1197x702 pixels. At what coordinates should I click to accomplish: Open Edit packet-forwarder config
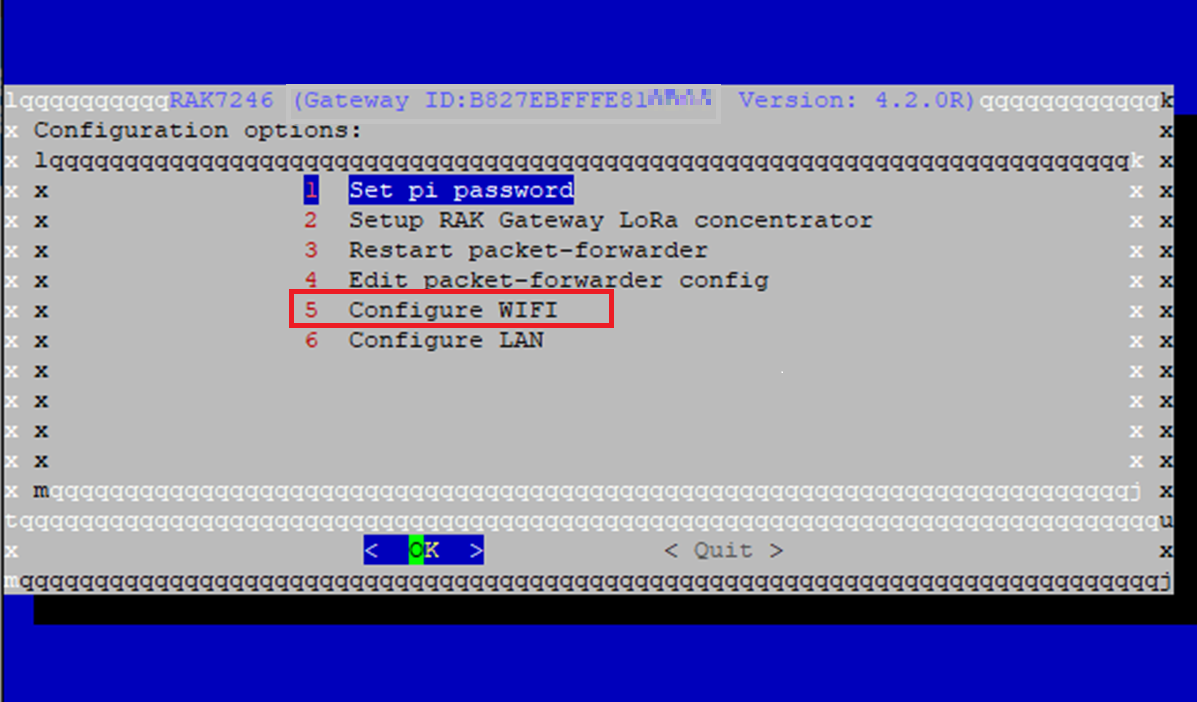tap(559, 280)
